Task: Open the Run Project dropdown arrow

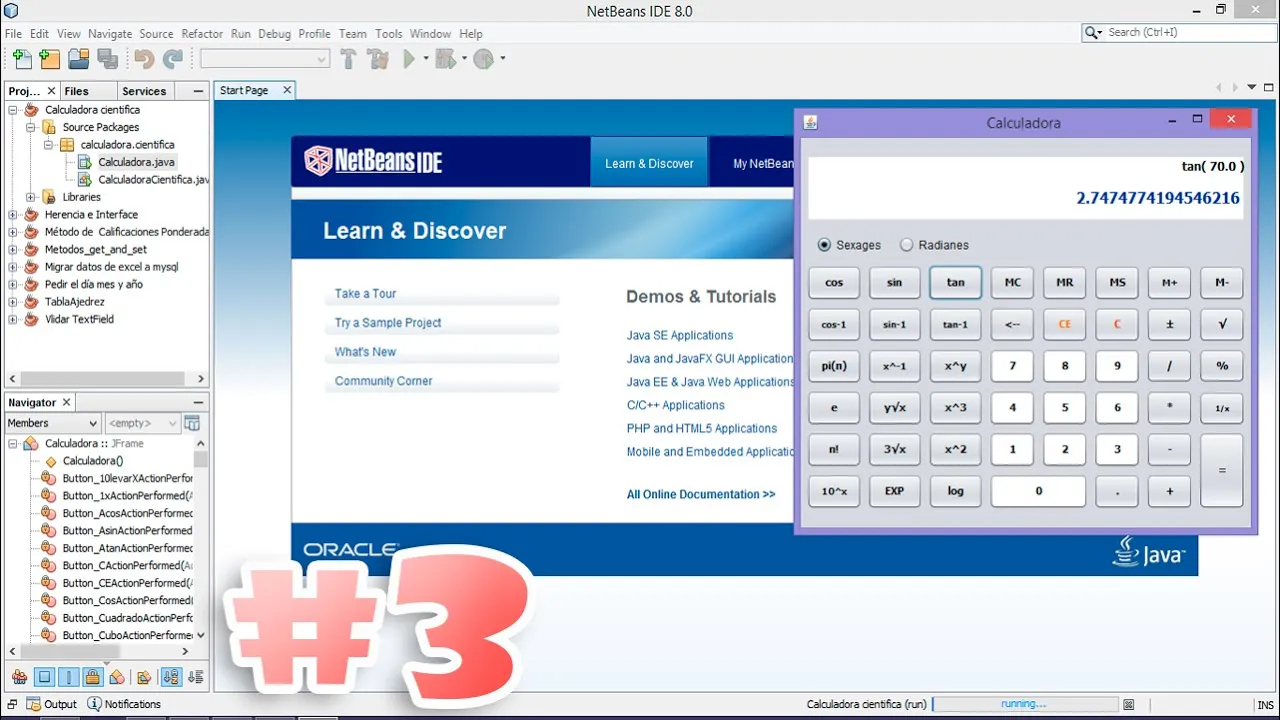Action: click(x=425, y=59)
